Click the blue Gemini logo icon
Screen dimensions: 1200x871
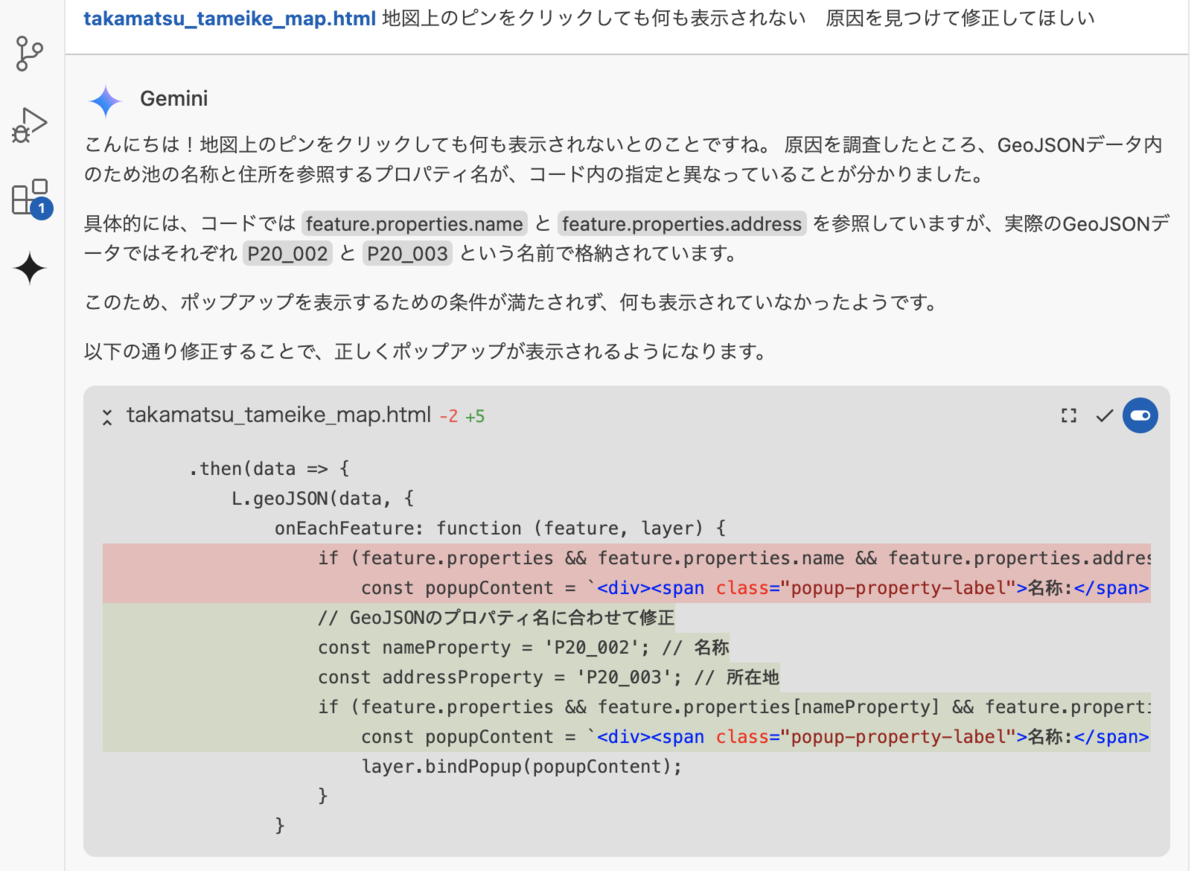tap(105, 100)
